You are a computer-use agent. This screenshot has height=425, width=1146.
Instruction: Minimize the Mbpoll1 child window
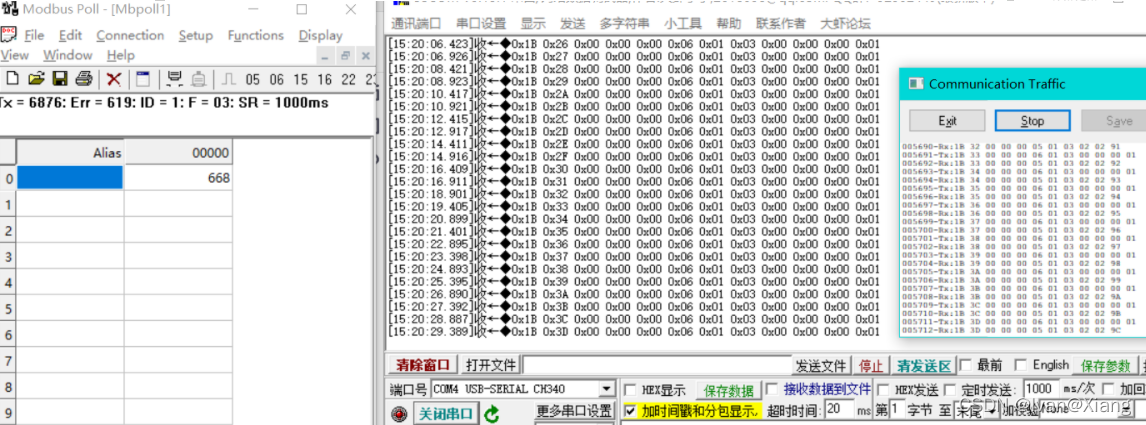[x=326, y=55]
